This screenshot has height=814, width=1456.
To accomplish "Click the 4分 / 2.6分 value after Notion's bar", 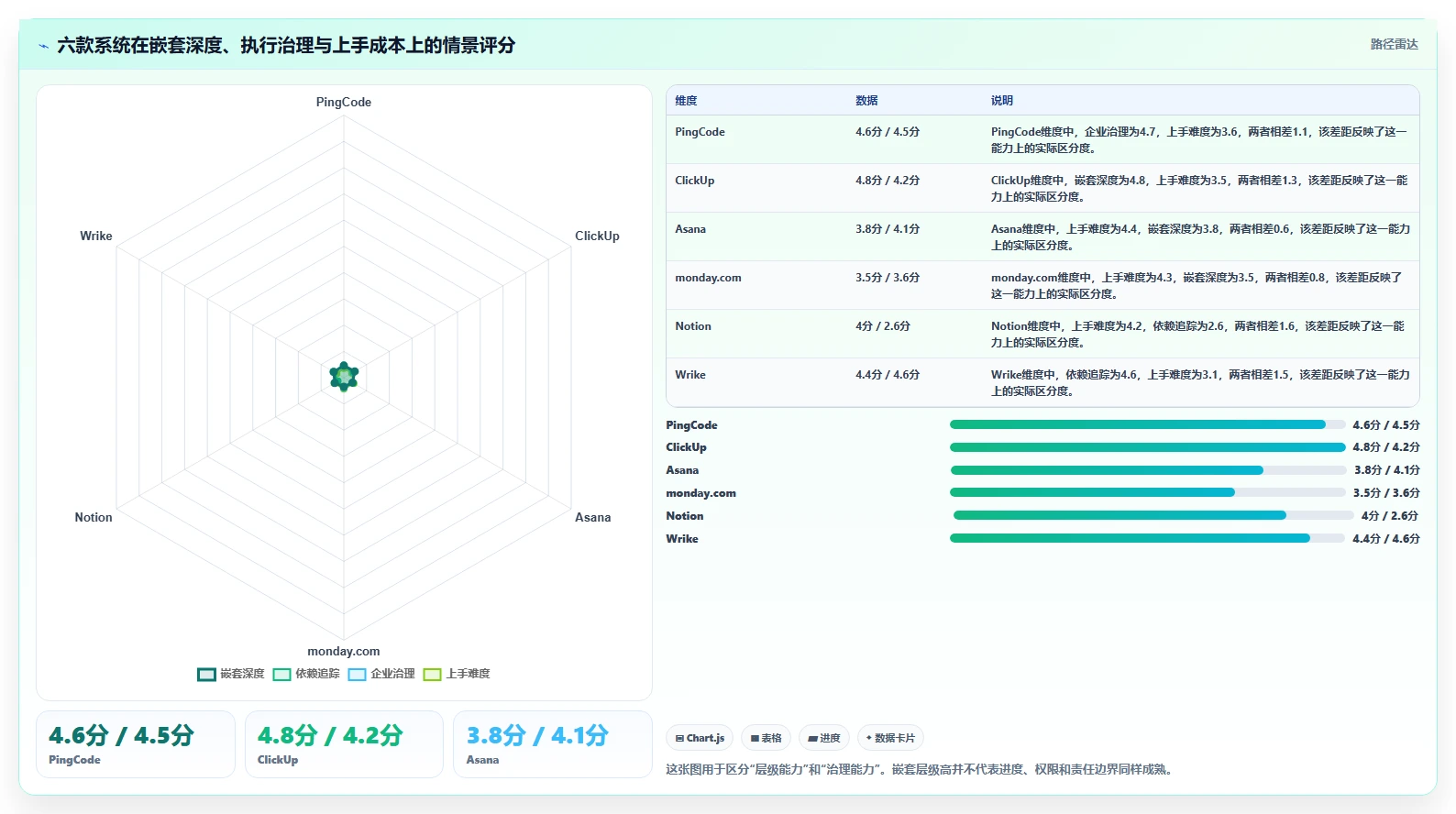I will 1390,516.
